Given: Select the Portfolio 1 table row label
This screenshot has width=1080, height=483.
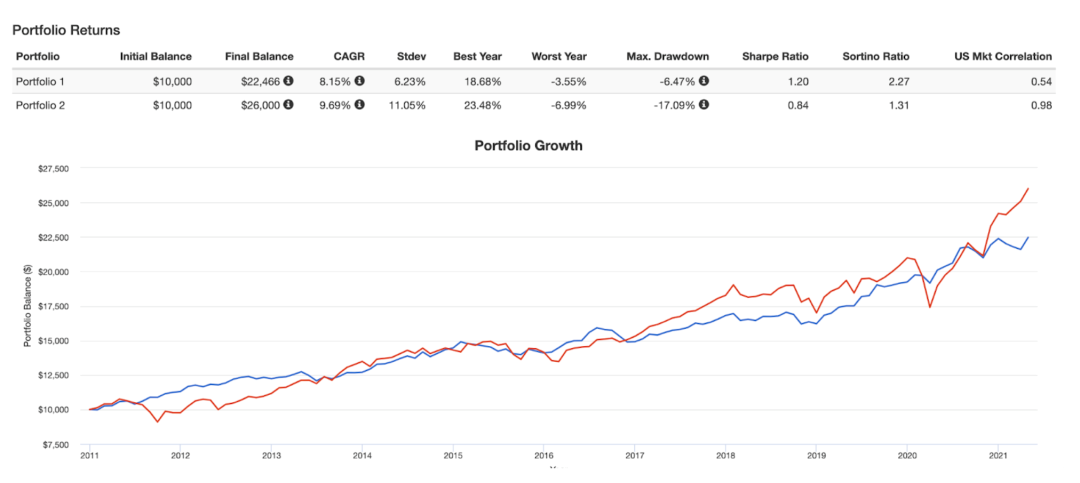Looking at the screenshot, I should [x=40, y=81].
